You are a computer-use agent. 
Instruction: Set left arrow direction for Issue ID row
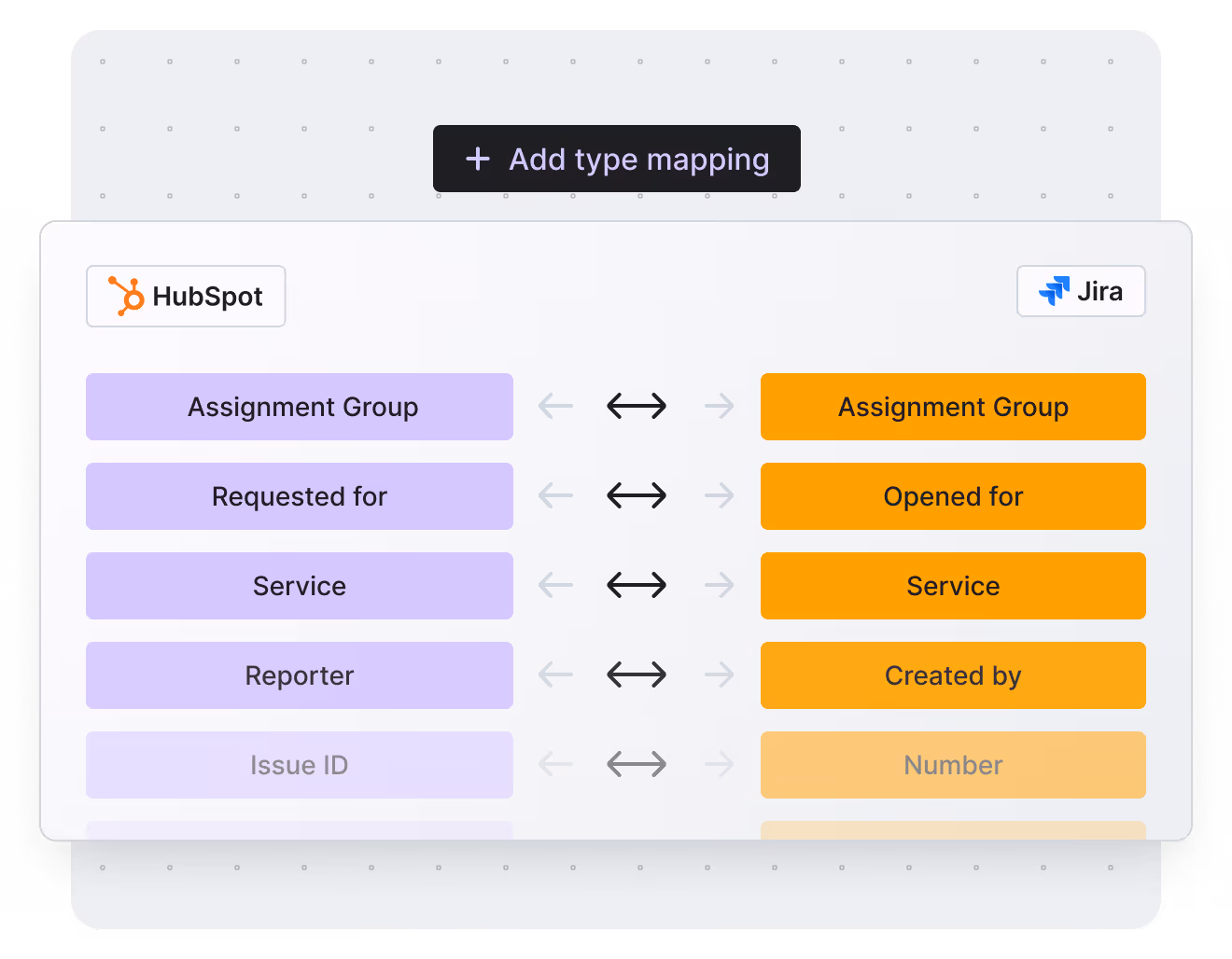(x=556, y=764)
